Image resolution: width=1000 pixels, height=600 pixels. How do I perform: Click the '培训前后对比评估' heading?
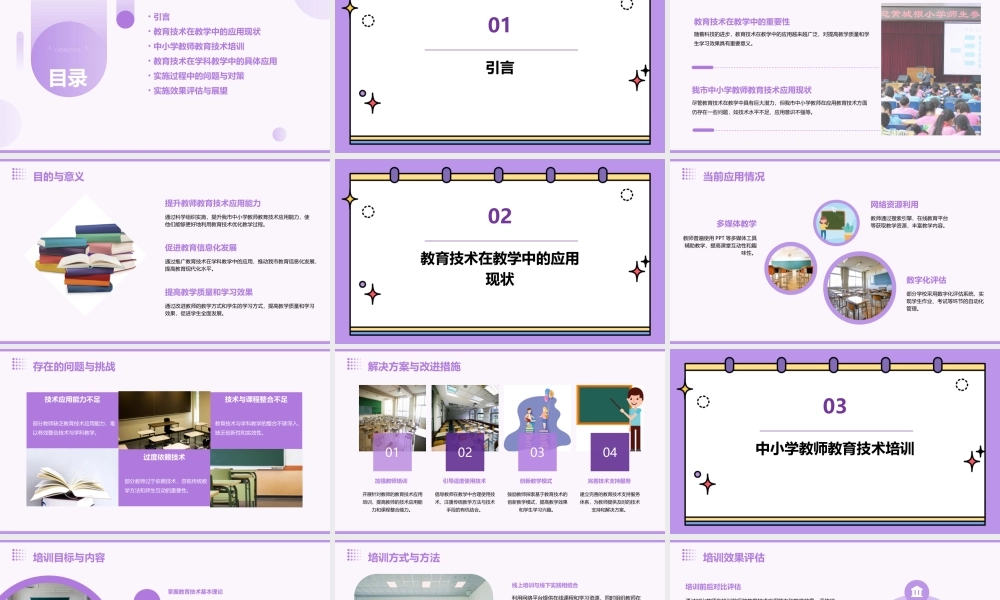click(x=713, y=587)
